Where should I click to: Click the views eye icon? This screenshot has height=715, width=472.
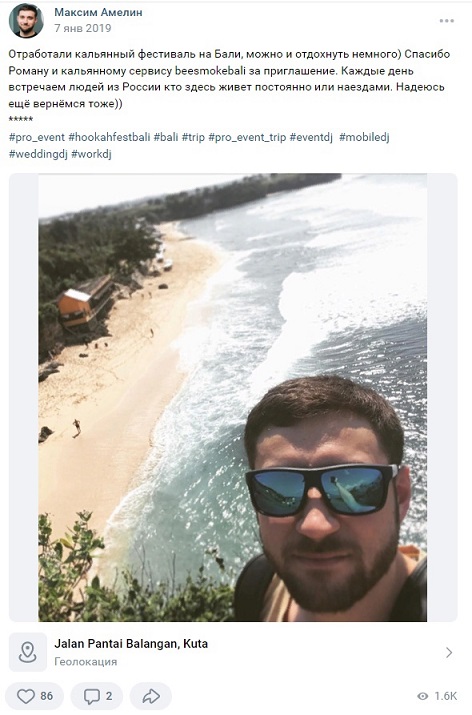point(423,696)
